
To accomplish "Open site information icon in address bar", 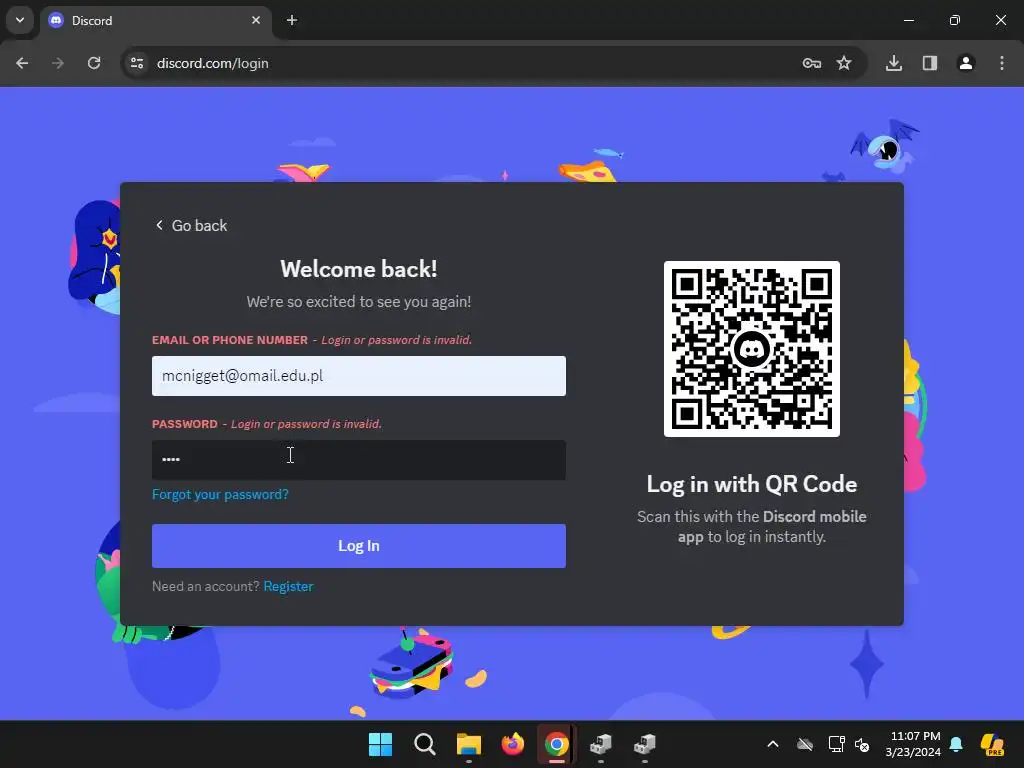I will [137, 63].
